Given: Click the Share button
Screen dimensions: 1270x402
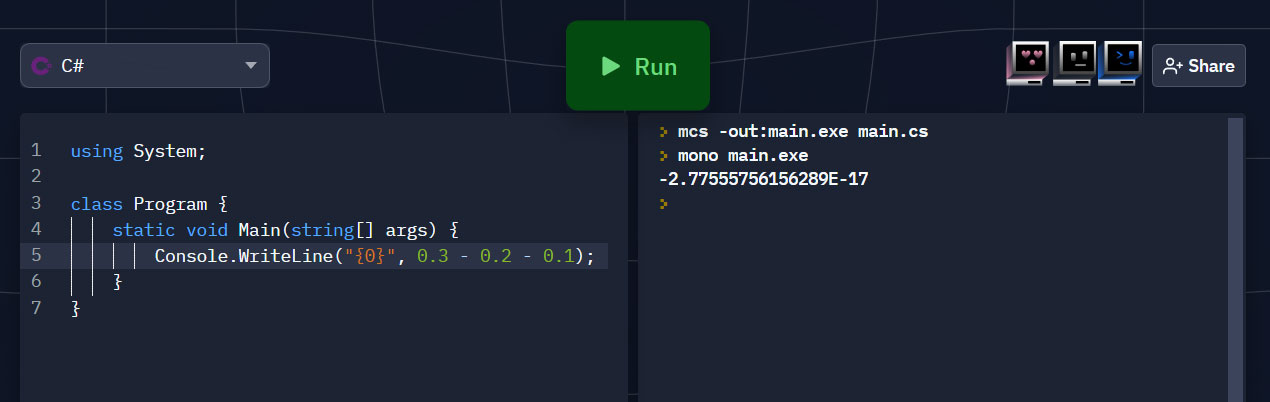Looking at the screenshot, I should tap(1199, 66).
